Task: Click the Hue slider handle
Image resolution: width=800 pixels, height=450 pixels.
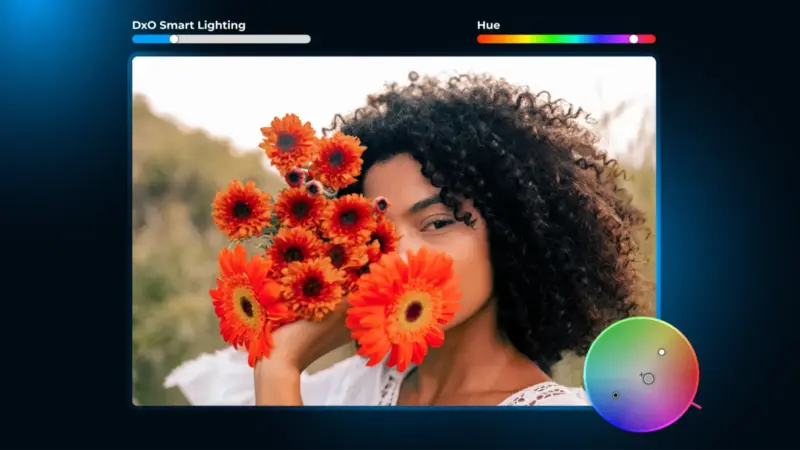Action: pos(634,39)
